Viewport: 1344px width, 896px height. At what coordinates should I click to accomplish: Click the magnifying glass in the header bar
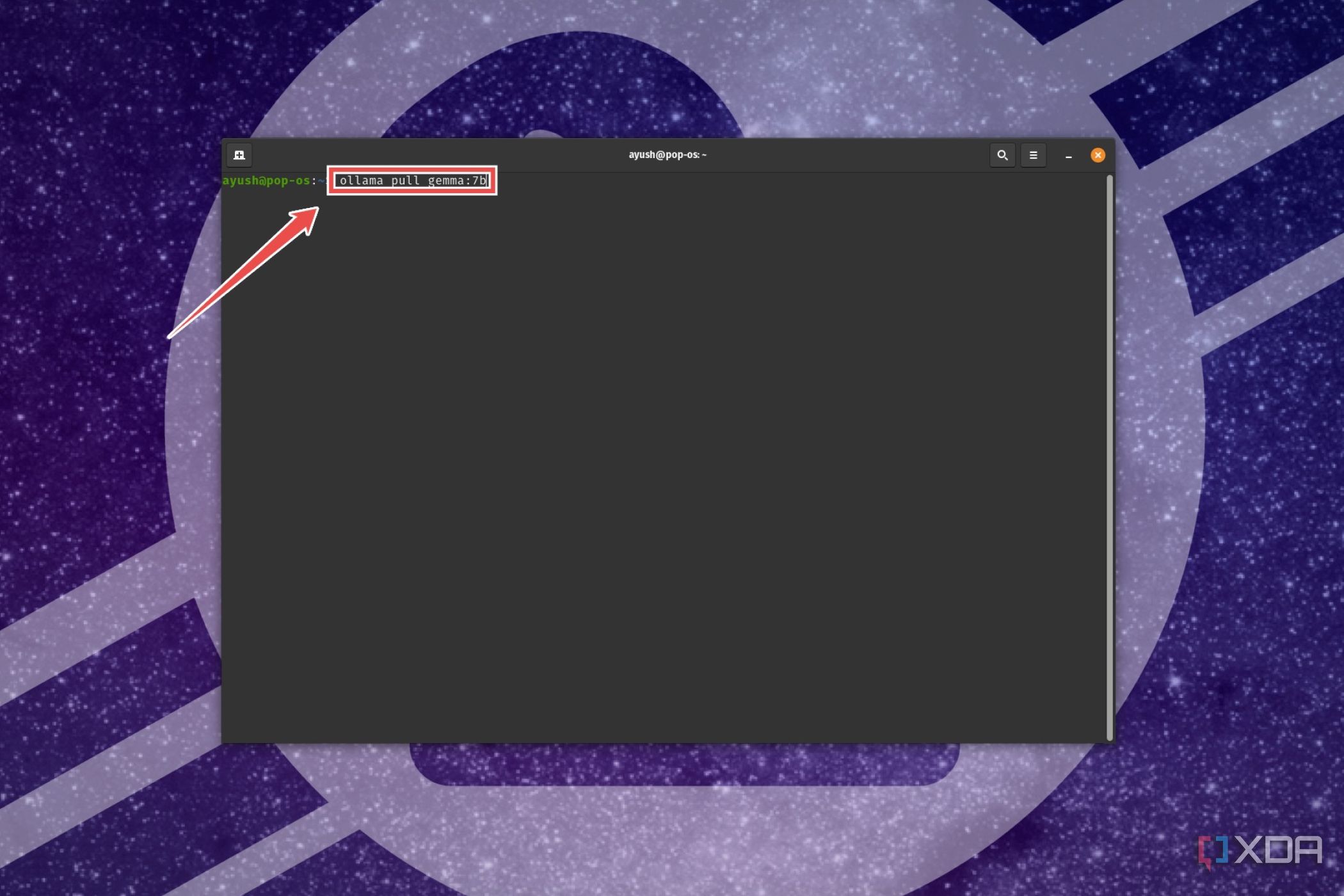coord(1002,155)
